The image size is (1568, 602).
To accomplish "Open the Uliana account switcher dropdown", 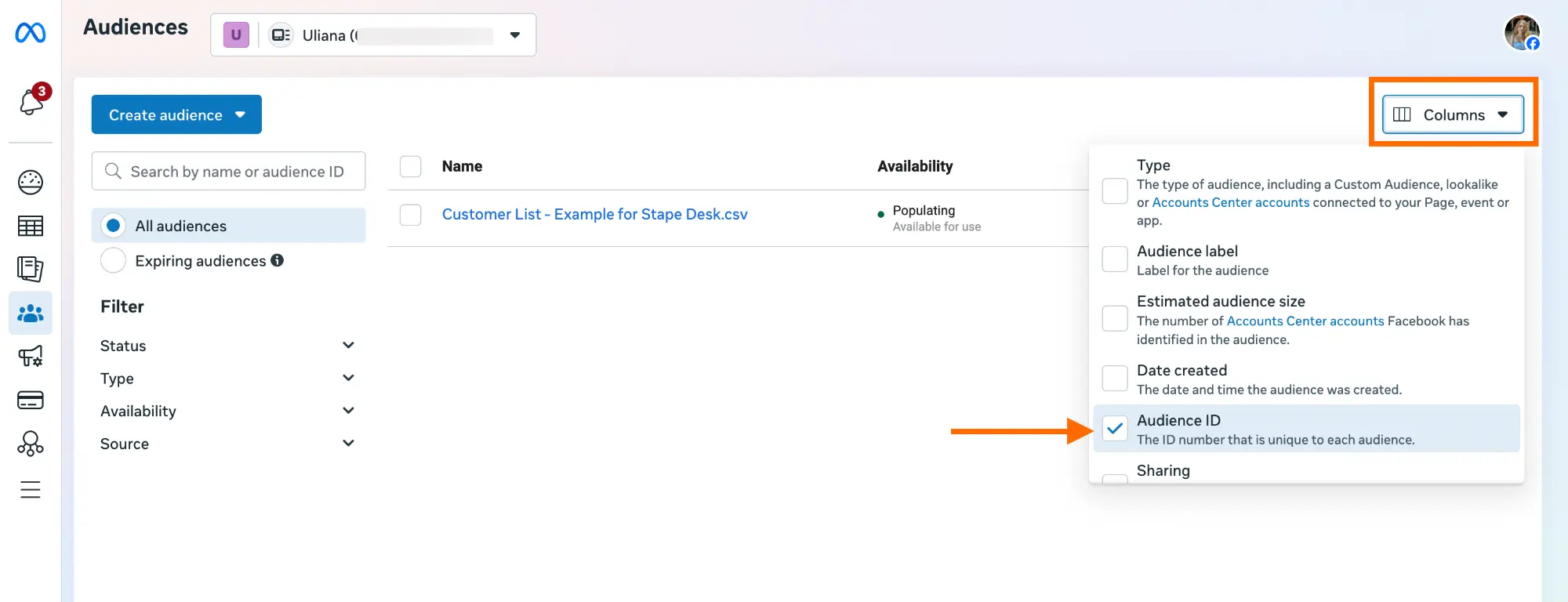I will (x=514, y=34).
